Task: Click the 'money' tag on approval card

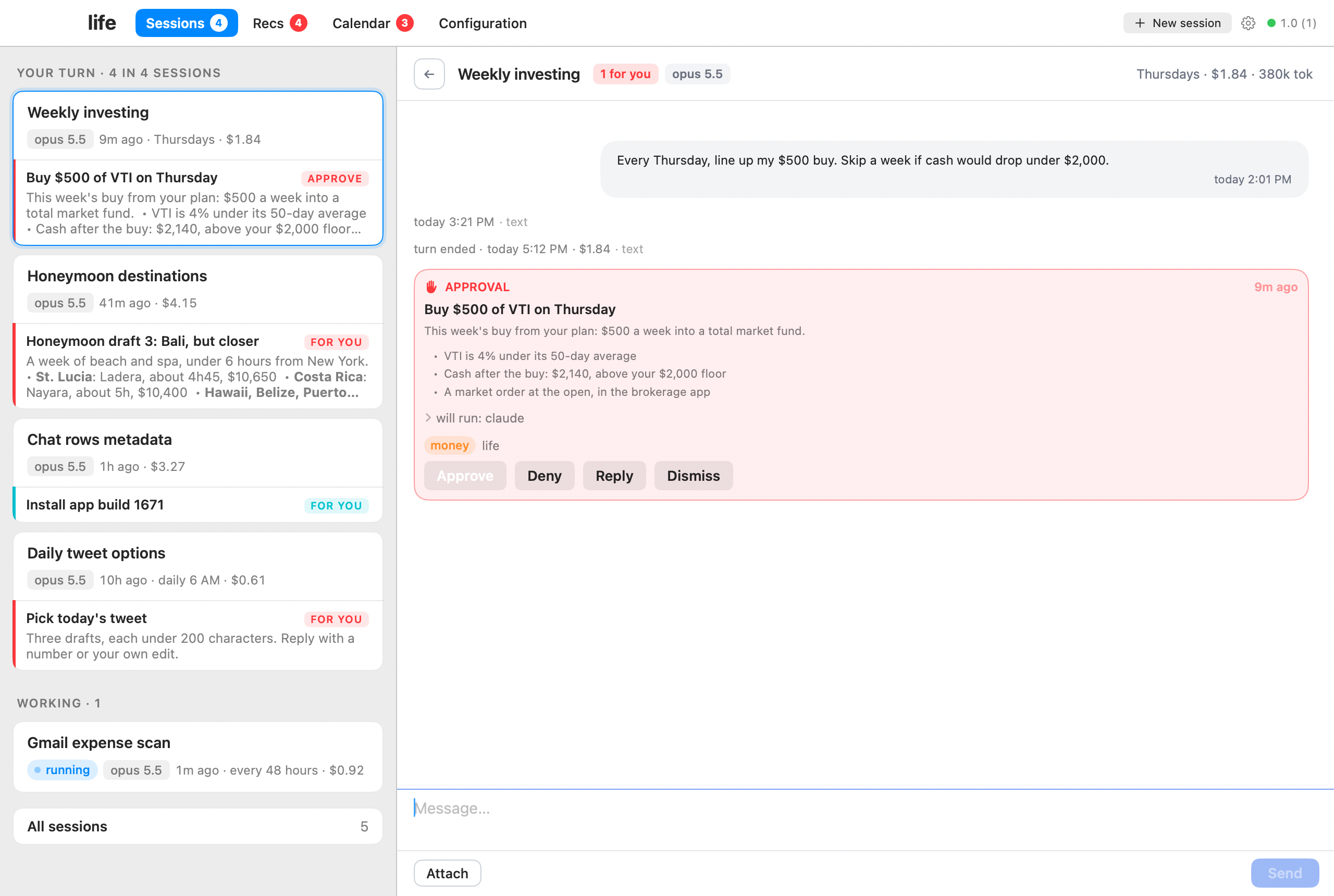Action: 449,445
